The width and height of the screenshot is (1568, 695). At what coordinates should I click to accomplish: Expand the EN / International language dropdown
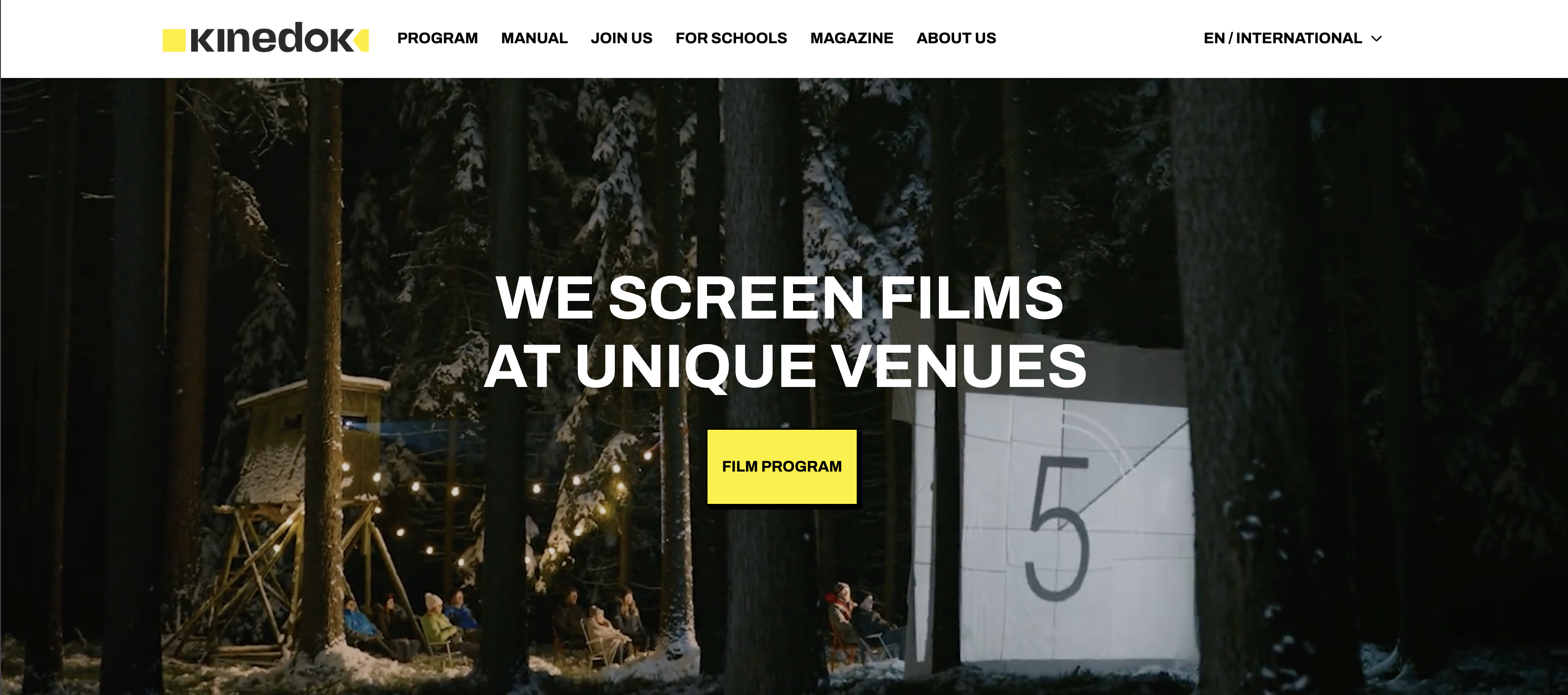[1292, 39]
